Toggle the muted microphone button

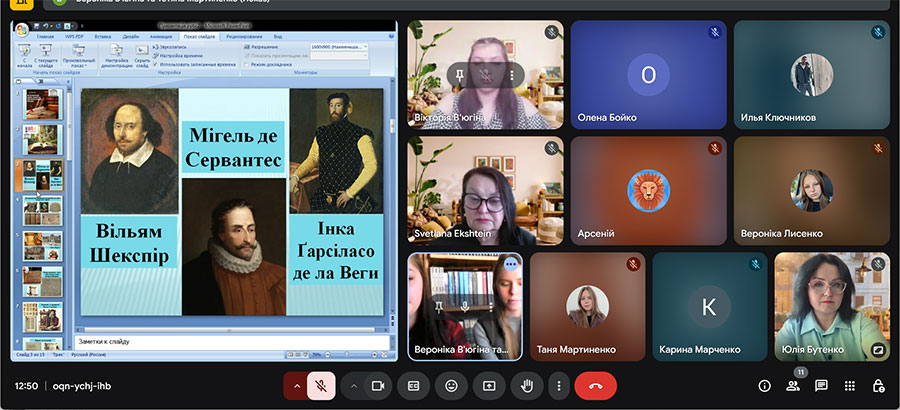pyautogui.click(x=321, y=386)
